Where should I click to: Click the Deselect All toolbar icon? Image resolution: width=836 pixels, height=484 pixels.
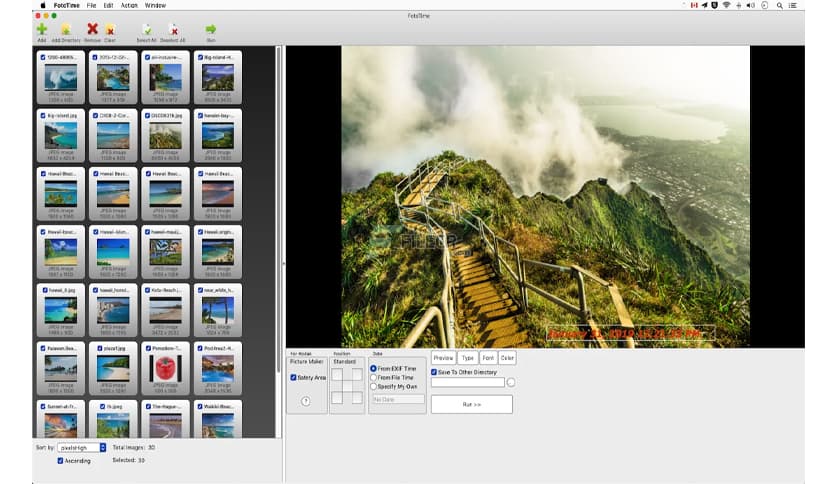[173, 29]
